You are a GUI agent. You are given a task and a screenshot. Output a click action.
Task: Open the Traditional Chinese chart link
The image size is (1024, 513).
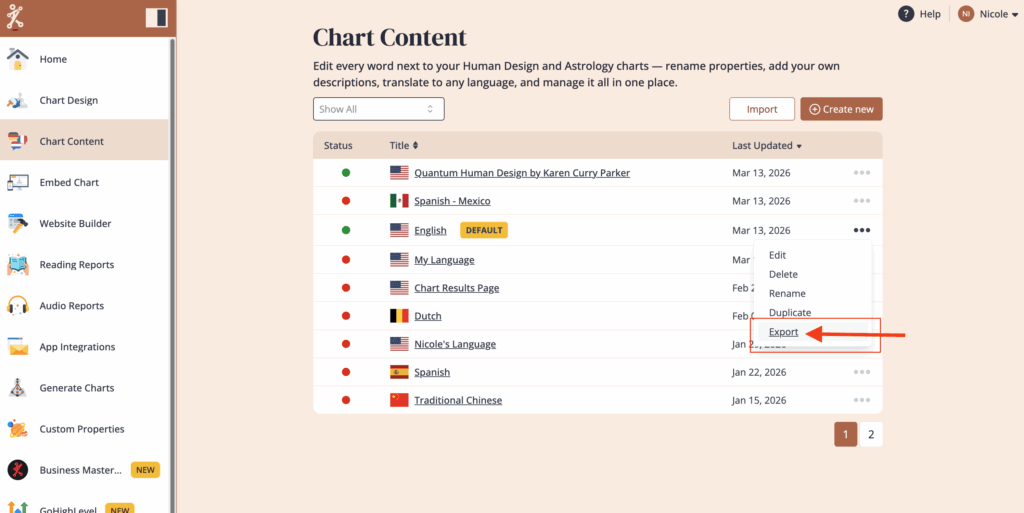click(458, 400)
